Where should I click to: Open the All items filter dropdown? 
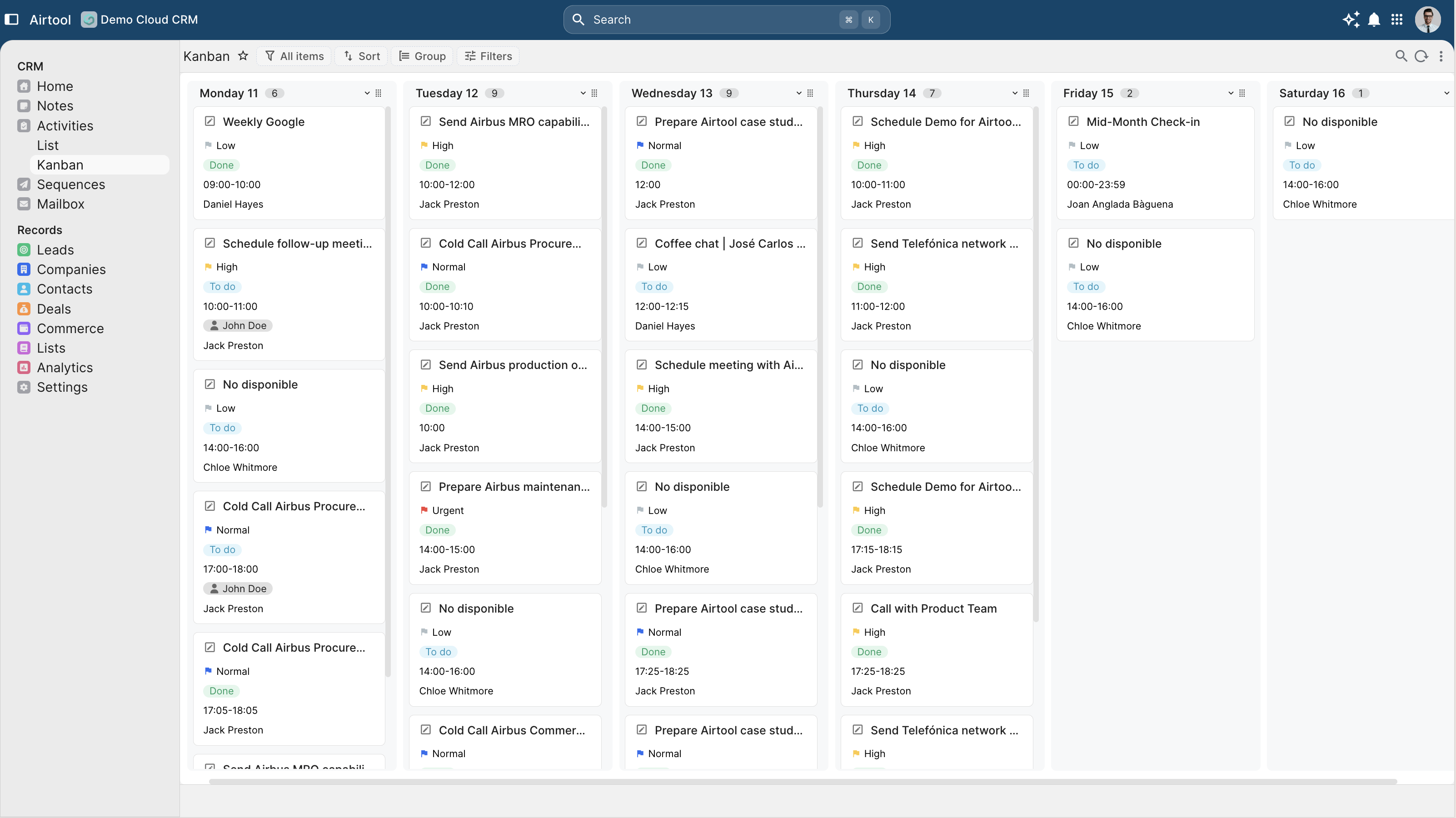click(294, 56)
